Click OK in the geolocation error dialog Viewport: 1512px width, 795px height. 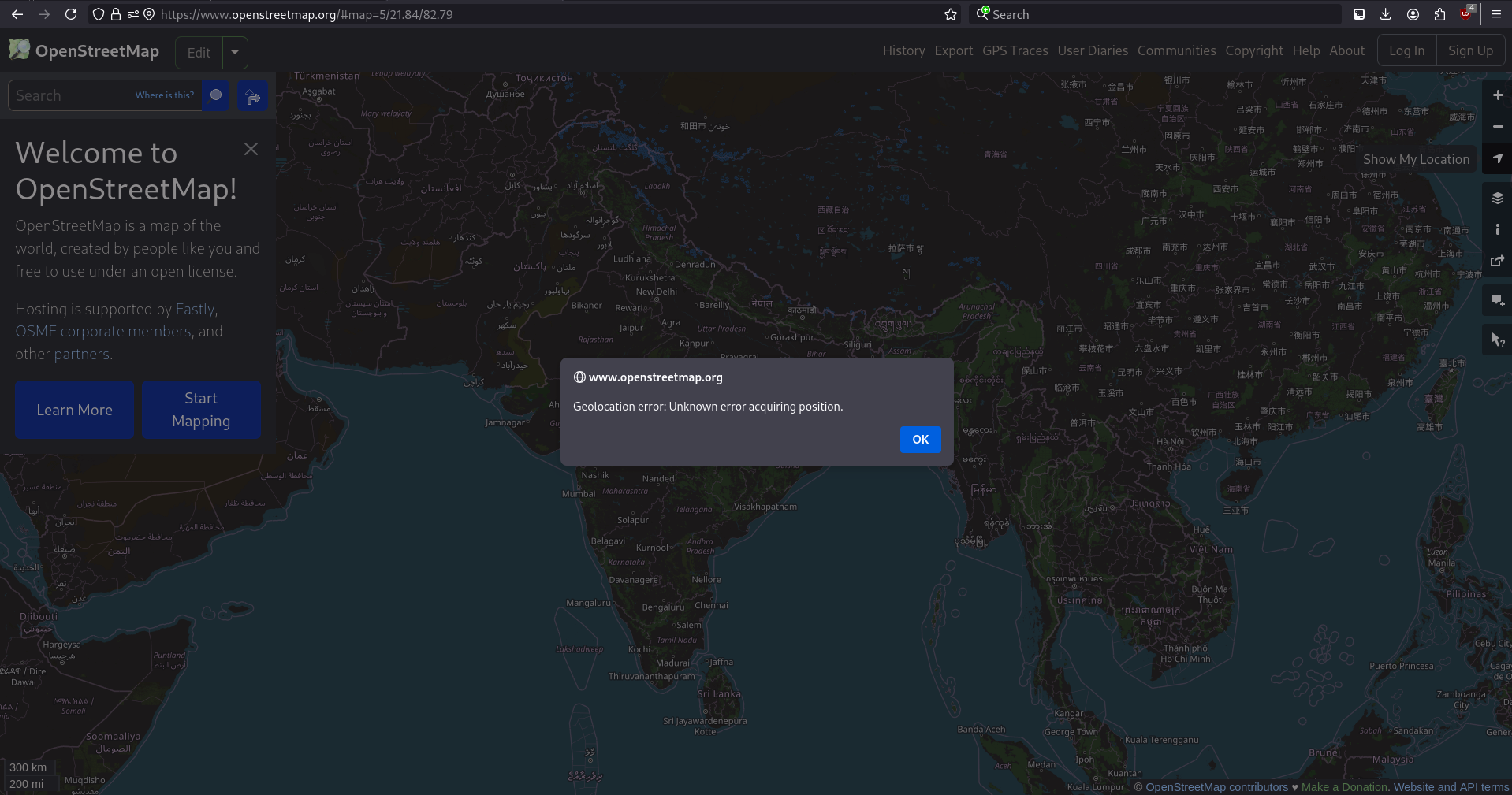point(920,440)
